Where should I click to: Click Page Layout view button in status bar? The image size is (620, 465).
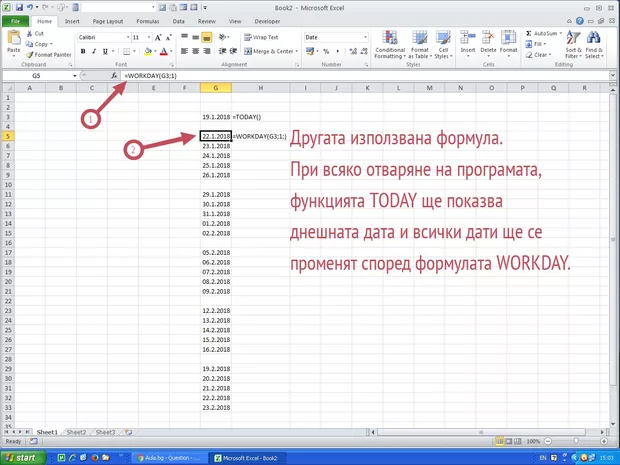coord(509,441)
